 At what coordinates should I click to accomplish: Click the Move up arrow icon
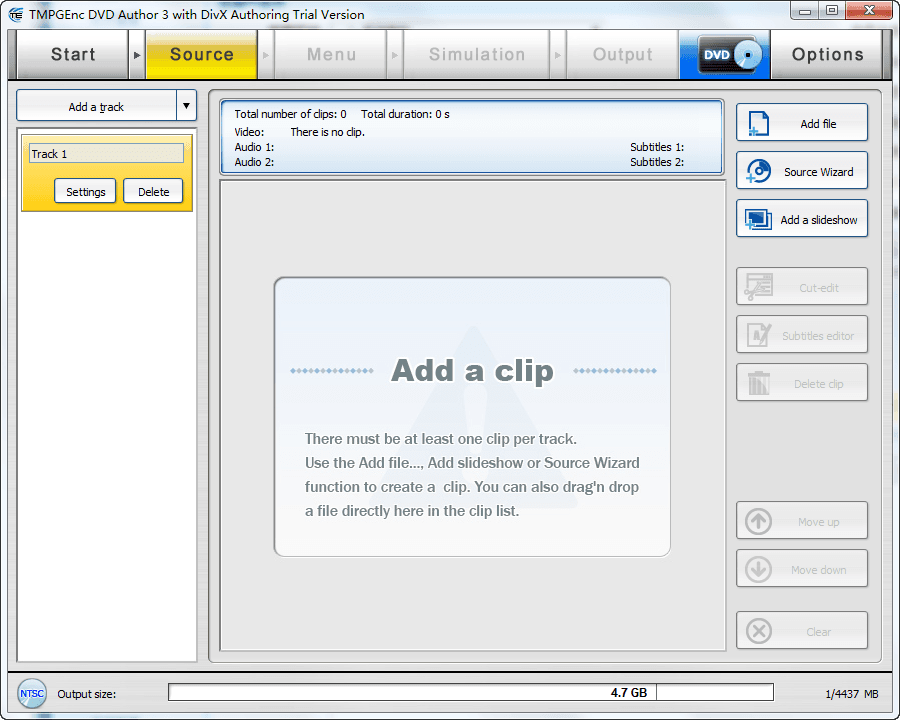click(758, 521)
